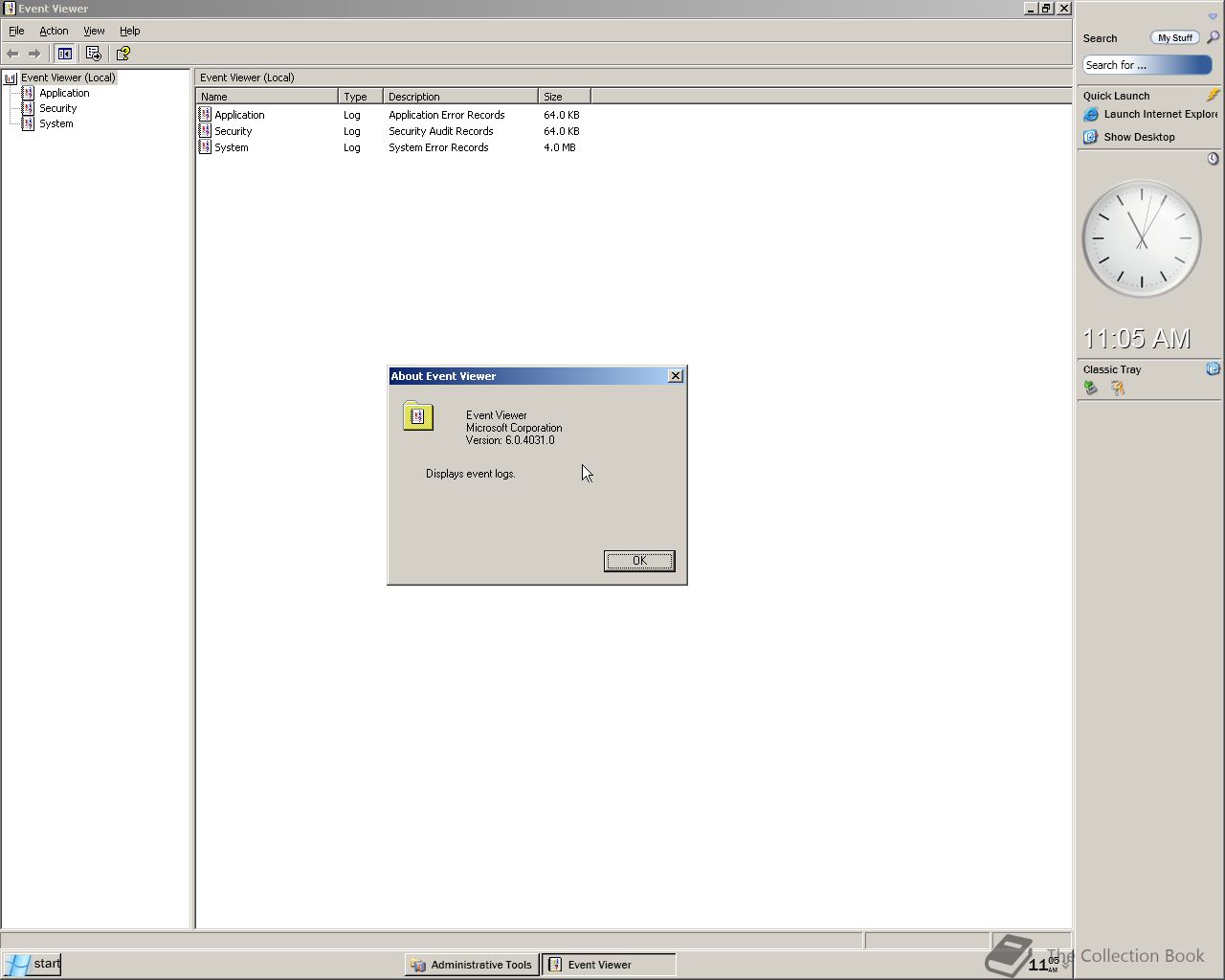
Task: Open the Action menu
Action: click(x=54, y=31)
